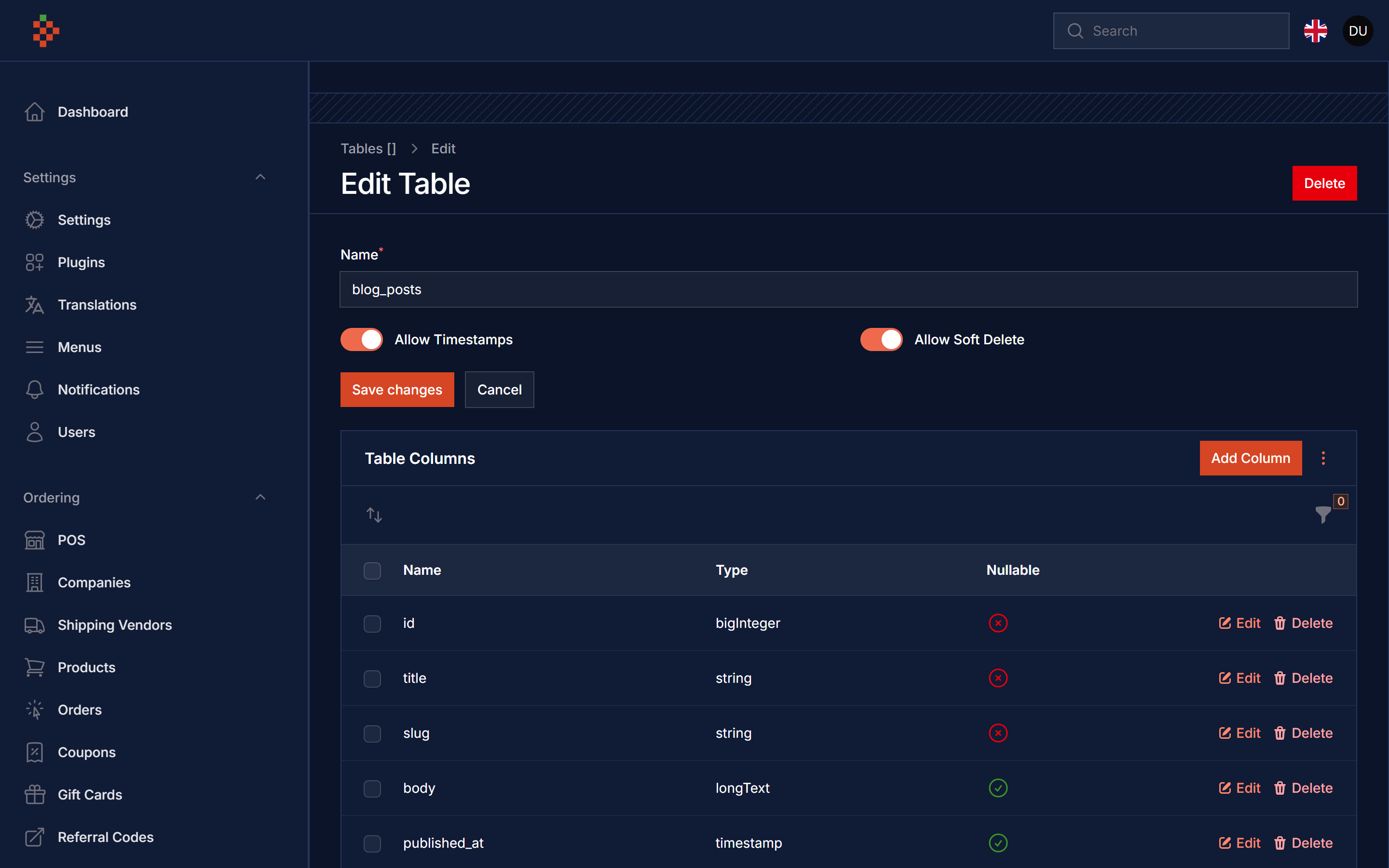The height and width of the screenshot is (868, 1389).
Task: Check the body row checkbox
Action: (372, 789)
